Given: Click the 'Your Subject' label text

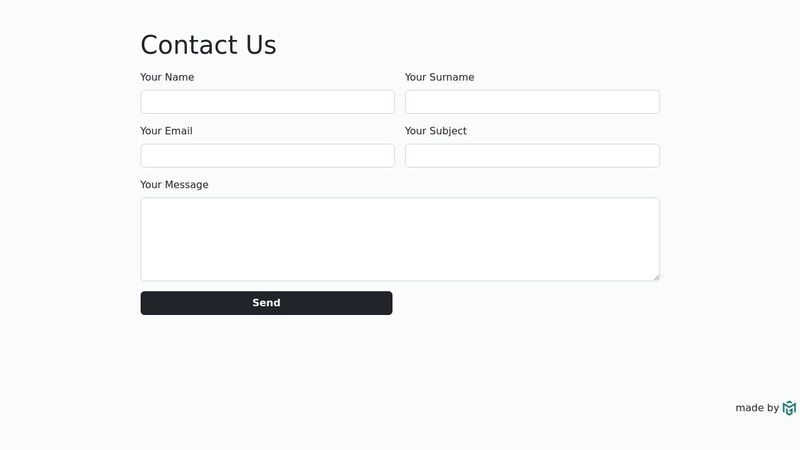Looking at the screenshot, I should click(x=436, y=131).
